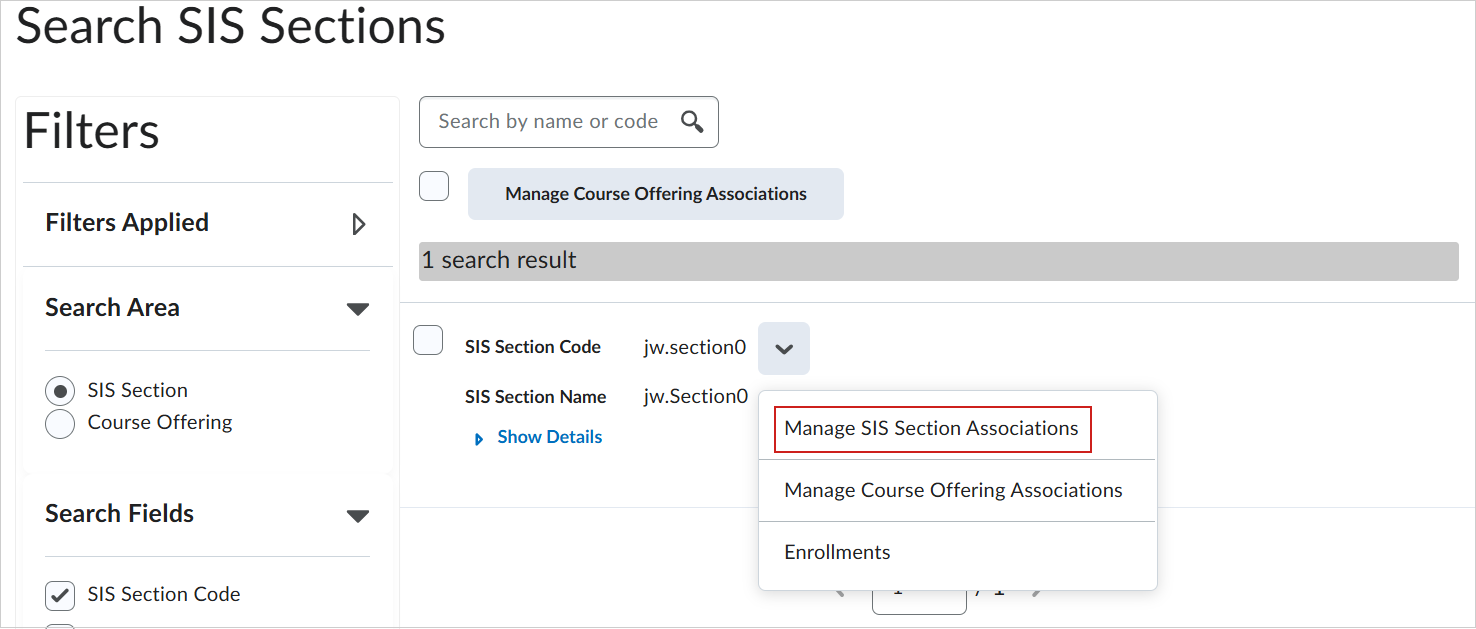Choose Enrollments from the context menu
The image size is (1476, 629).
(x=837, y=551)
